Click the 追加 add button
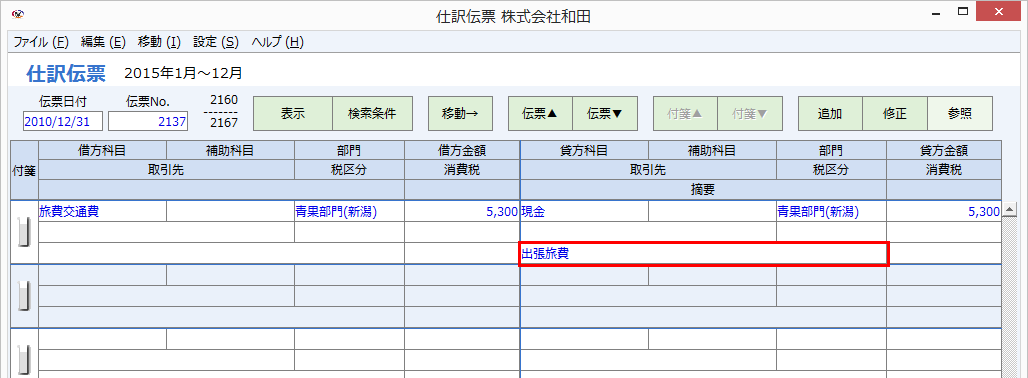This screenshot has height=378, width=1028. coord(829,113)
